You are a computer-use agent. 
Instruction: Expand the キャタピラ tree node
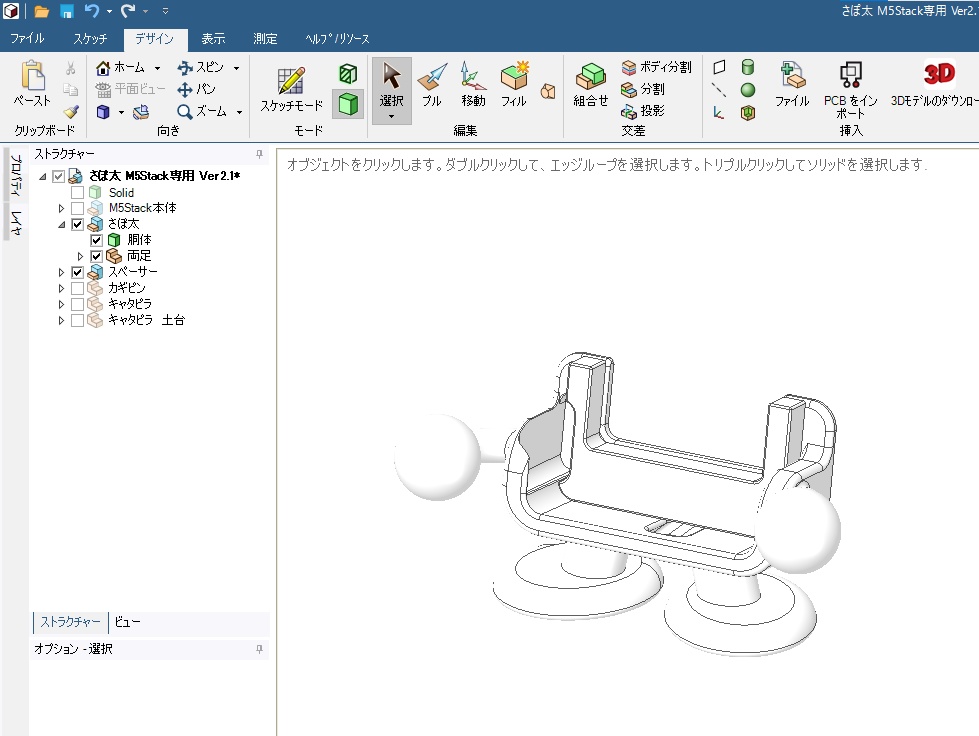[62, 305]
